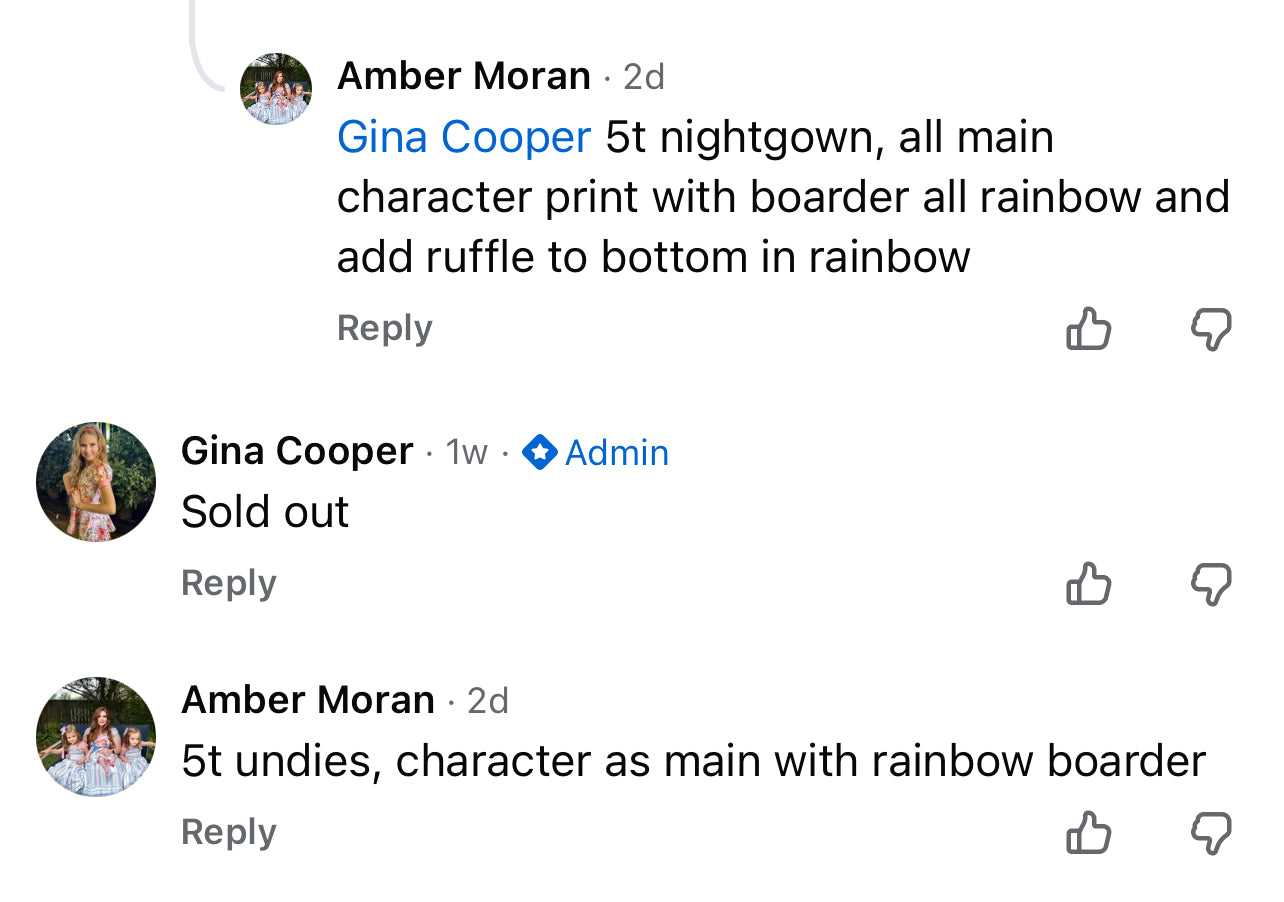Screen dimensions: 1284x902
Task: Dislike Amber Moran's nightgown reply
Action: [1211, 328]
